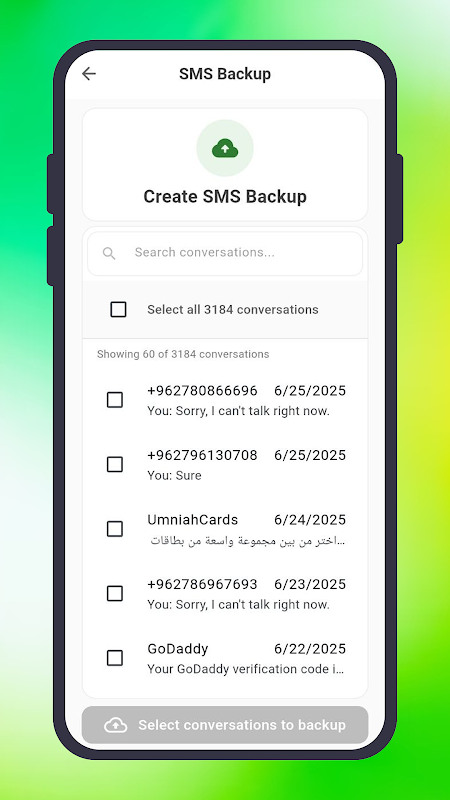This screenshot has width=450, height=800.
Task: Check the Select all 3184 conversations box
Action: coord(118,309)
